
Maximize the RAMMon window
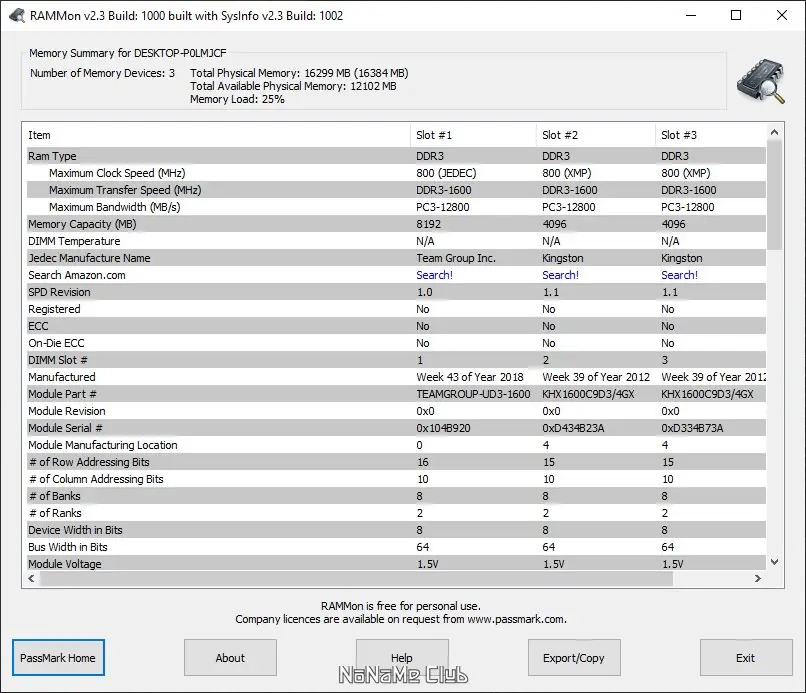point(736,15)
